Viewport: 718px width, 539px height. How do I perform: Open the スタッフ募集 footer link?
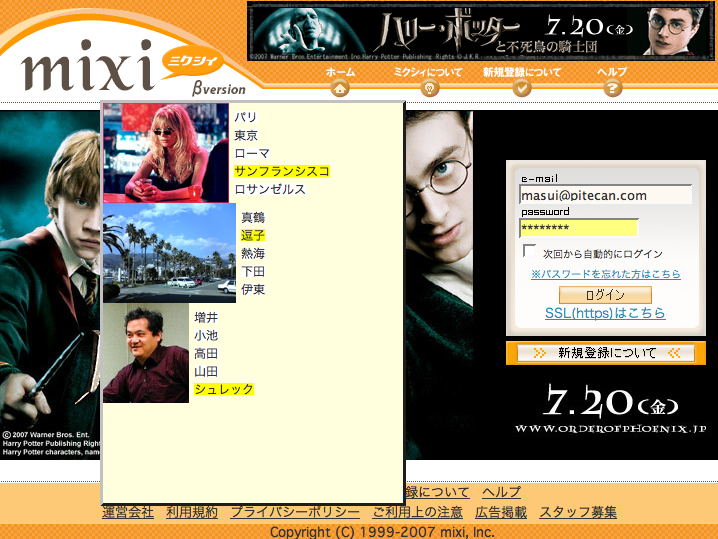click(x=578, y=512)
